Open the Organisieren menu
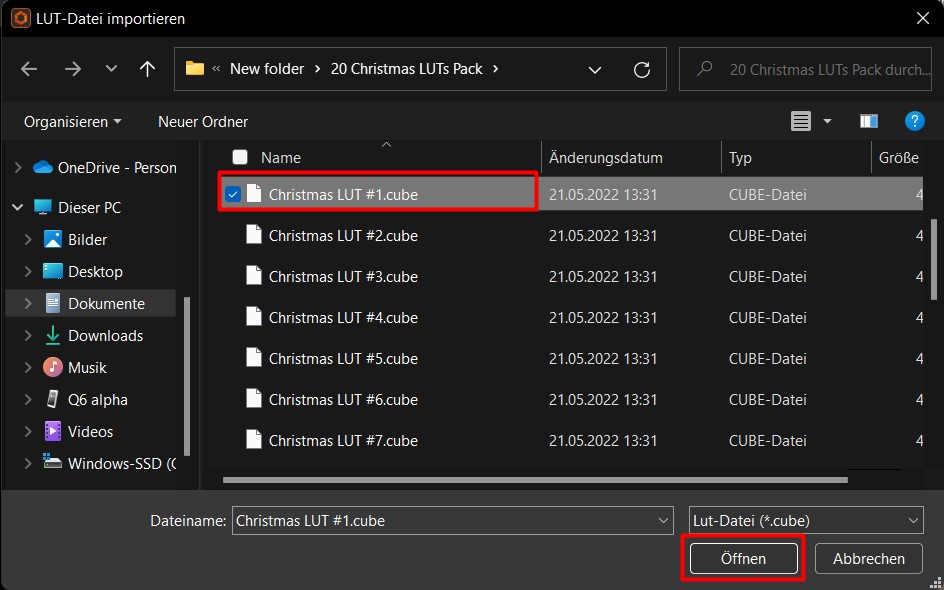 tap(72, 122)
